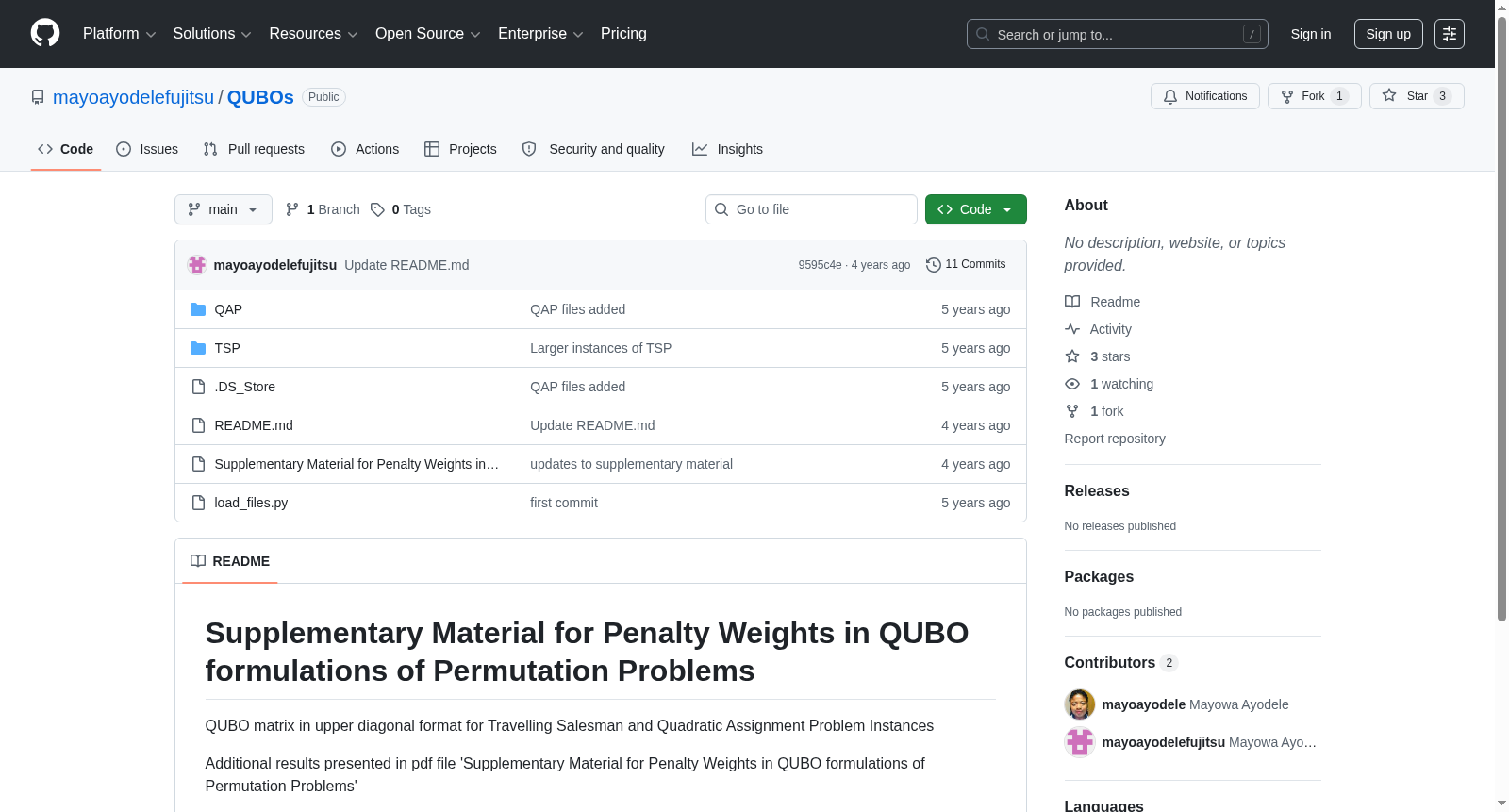
Task: Select the Code tab
Action: pos(66,149)
